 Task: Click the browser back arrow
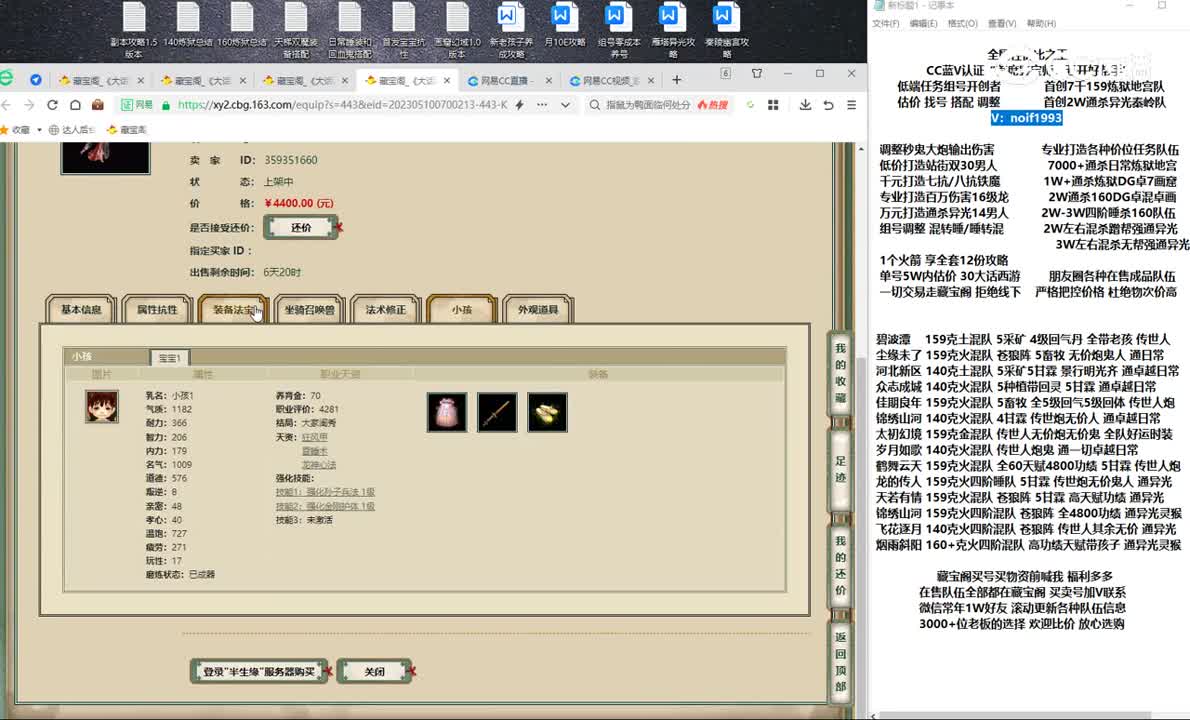[7, 105]
